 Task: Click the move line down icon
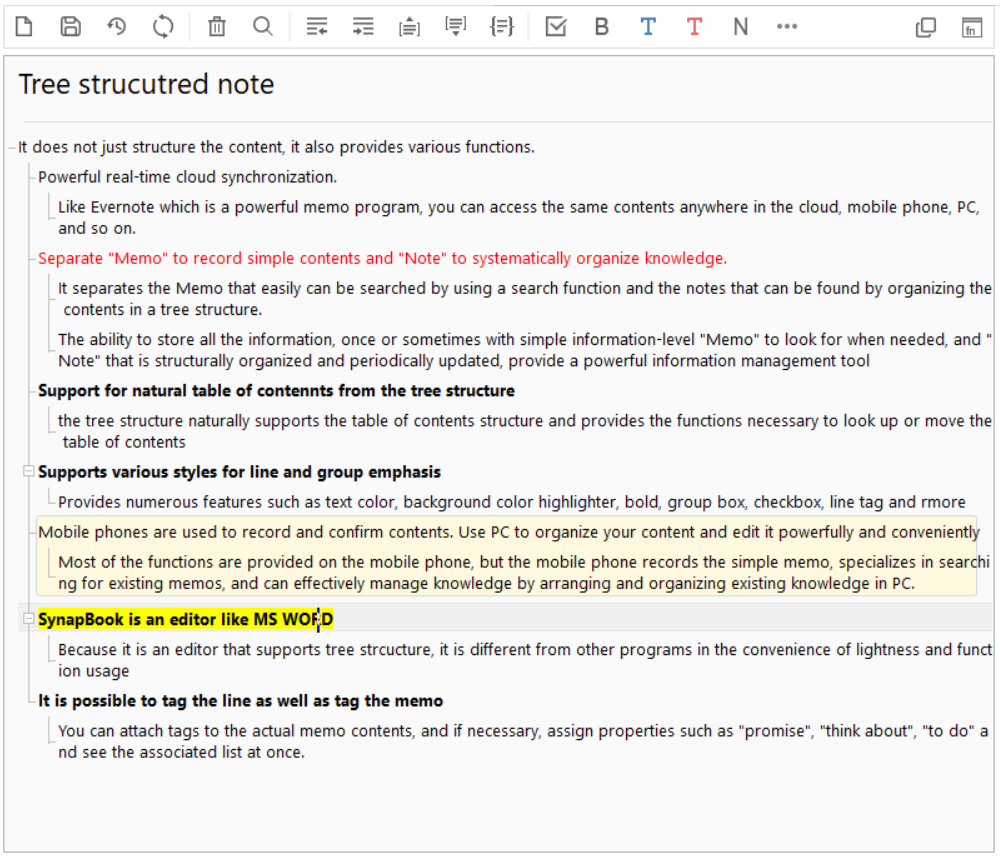coord(455,27)
